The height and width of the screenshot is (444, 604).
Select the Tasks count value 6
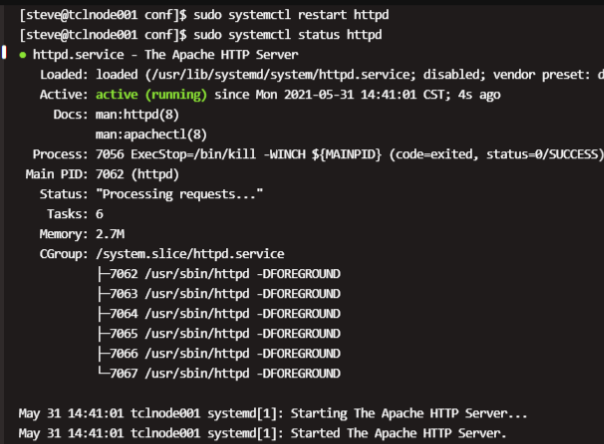click(99, 213)
